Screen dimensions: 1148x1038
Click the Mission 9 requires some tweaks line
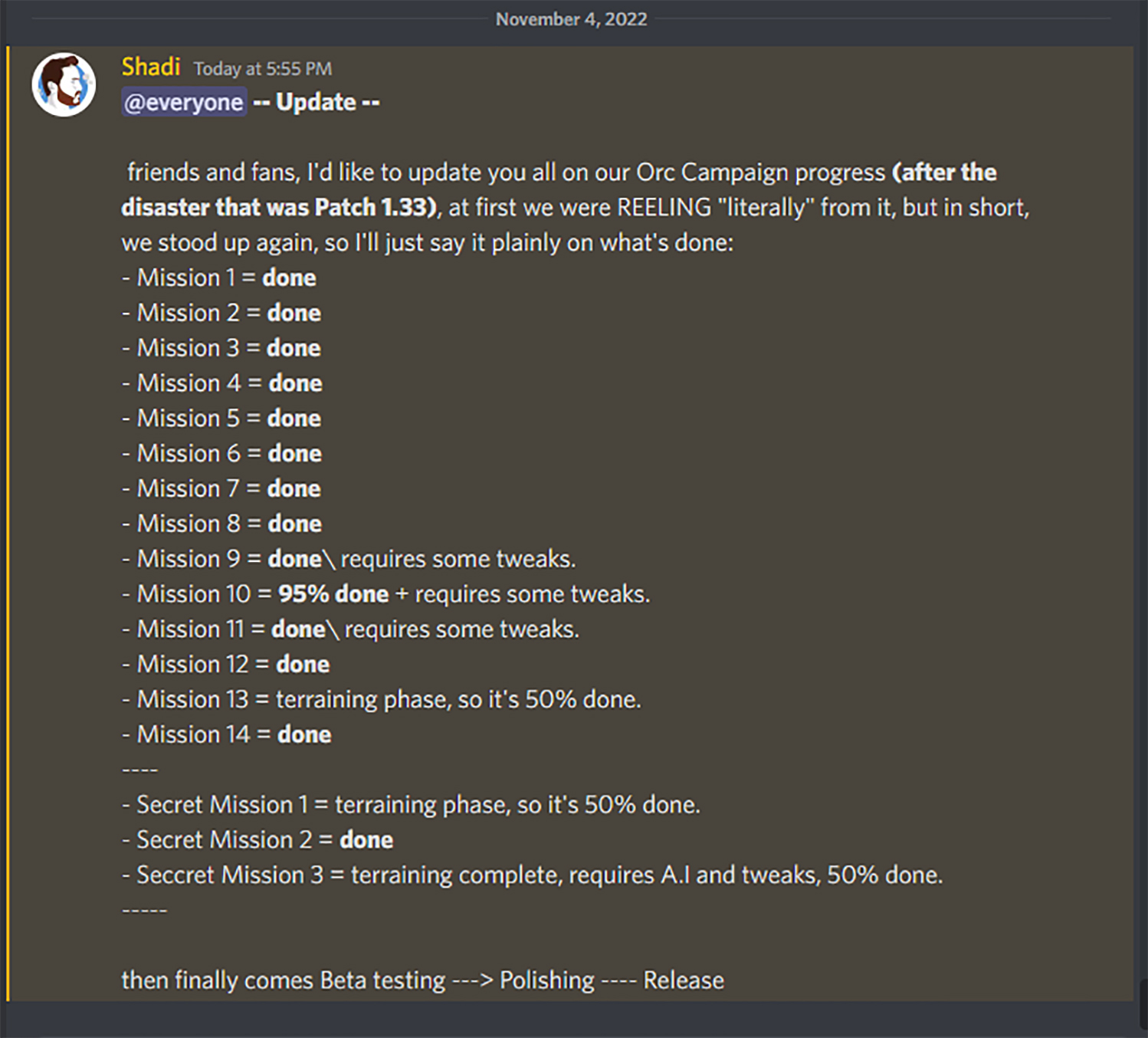(x=349, y=559)
